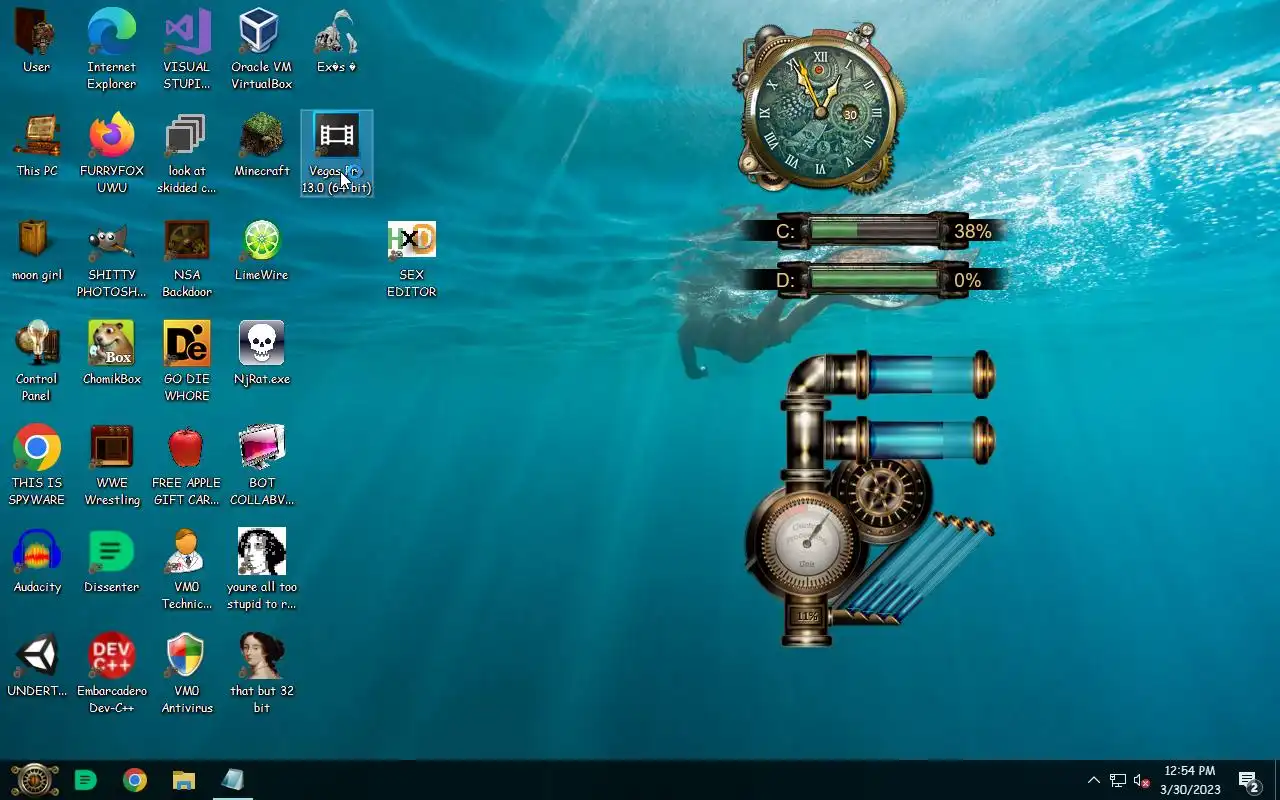
Task: Open the Dissenter shortcut
Action: pos(112,562)
